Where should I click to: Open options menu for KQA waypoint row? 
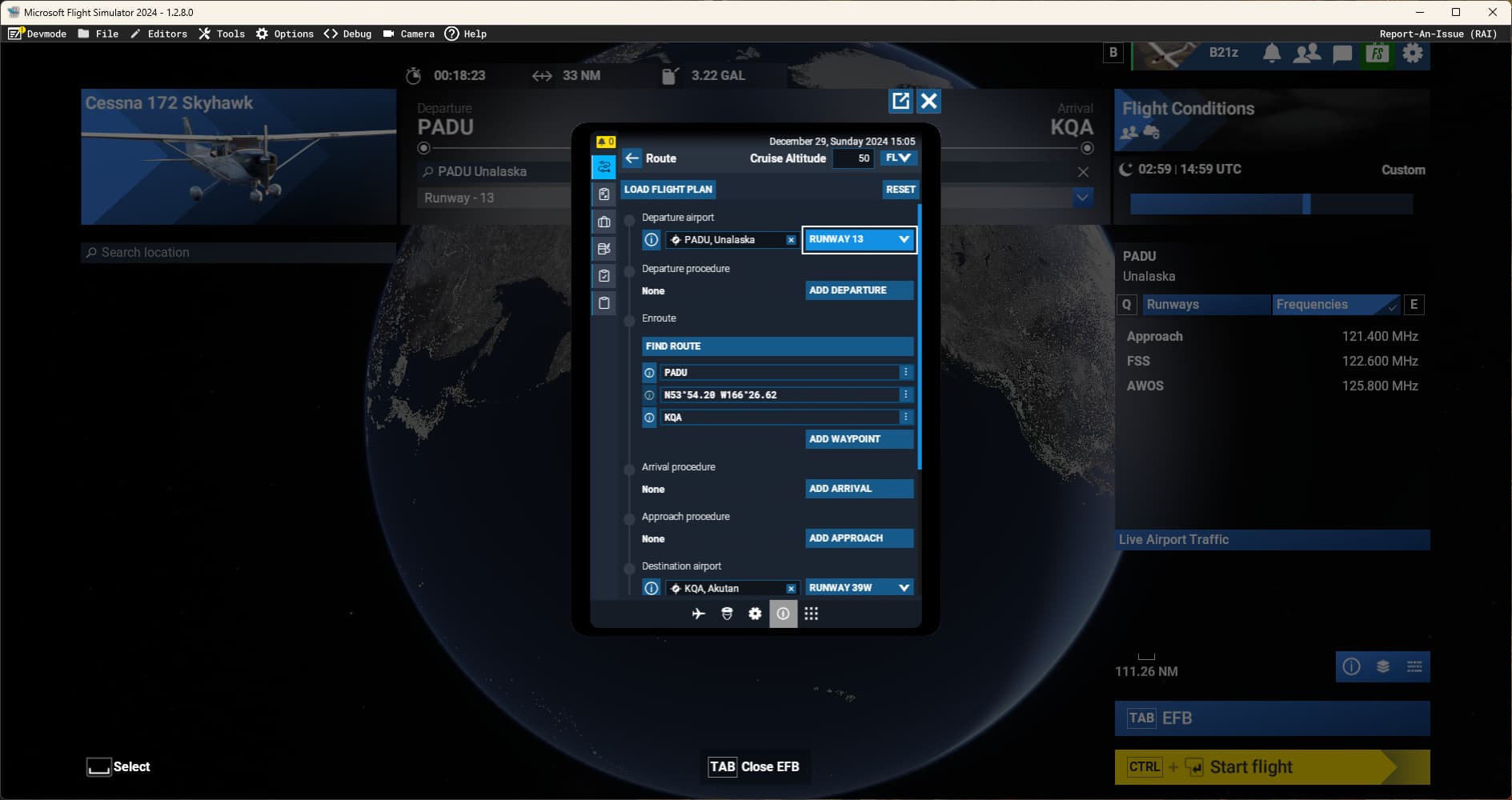point(906,418)
